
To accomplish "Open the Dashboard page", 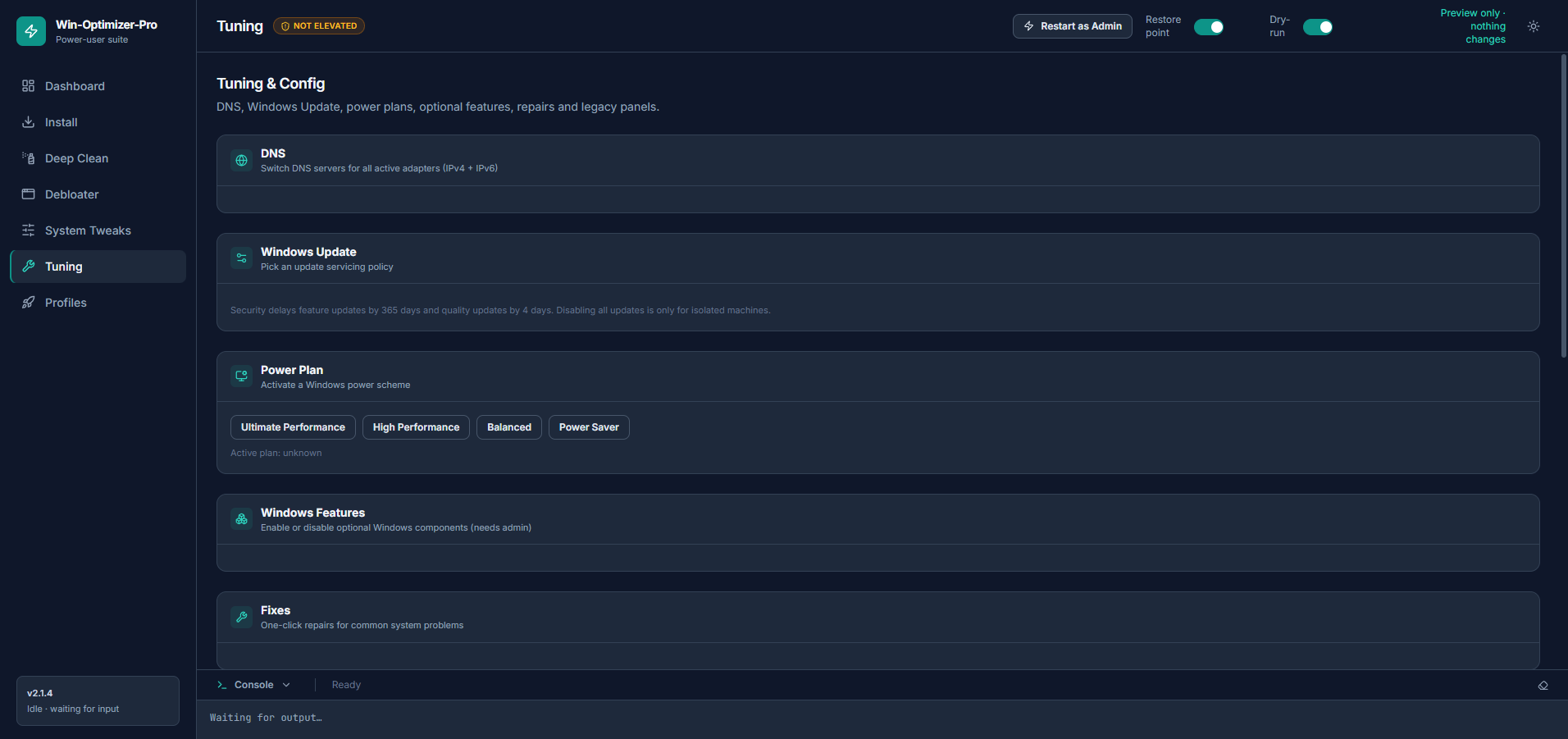I will [x=98, y=86].
